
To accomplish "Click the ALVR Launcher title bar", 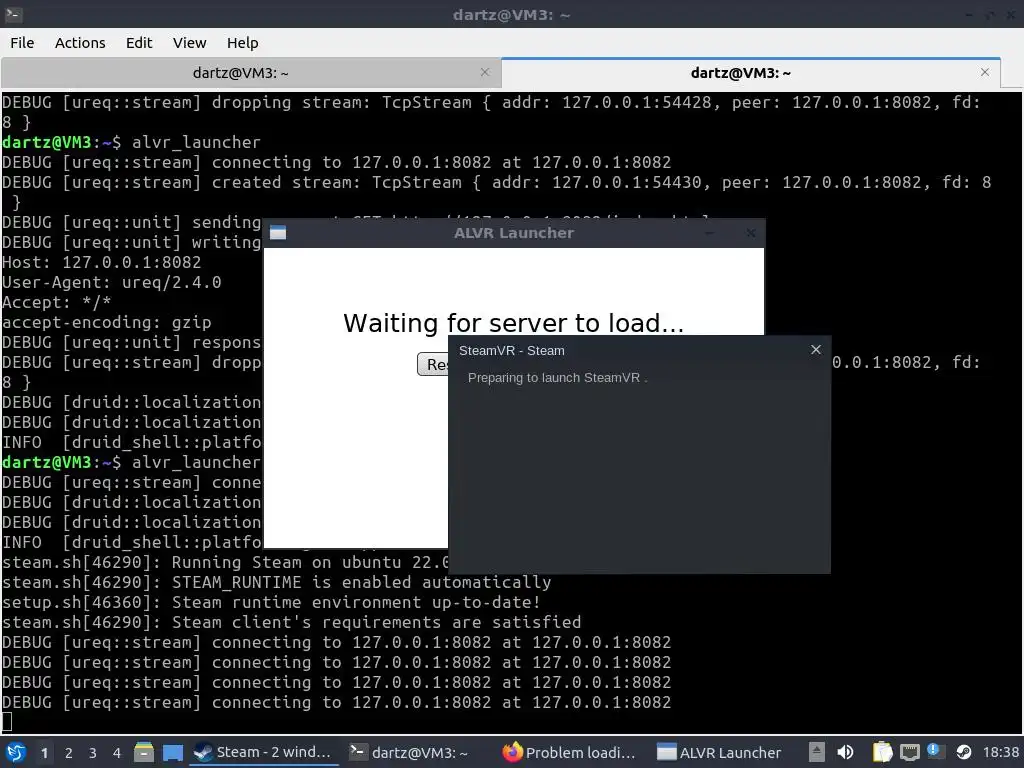I will (514, 232).
